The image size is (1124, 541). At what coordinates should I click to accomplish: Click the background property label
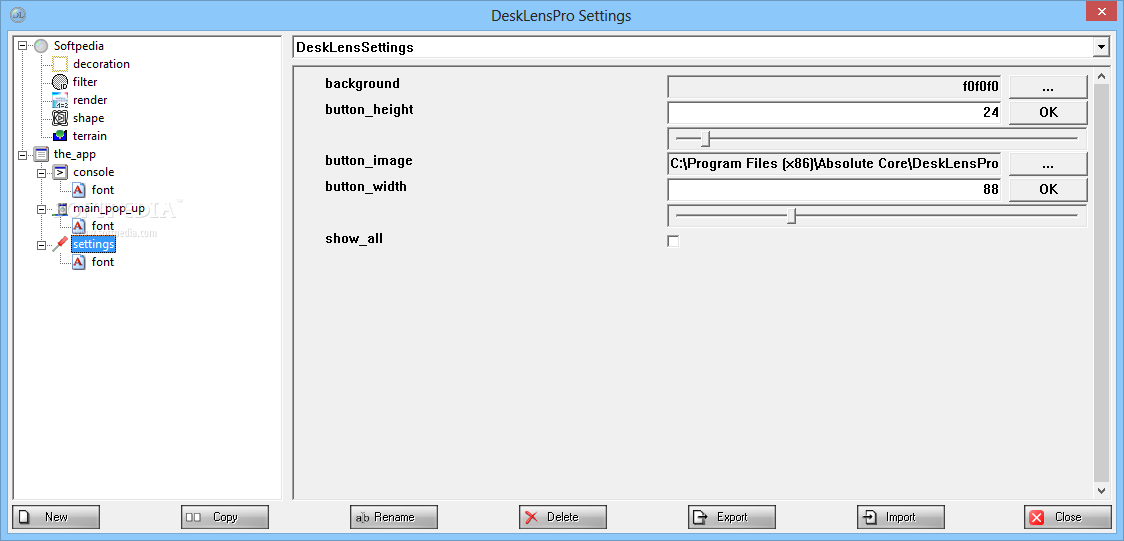[362, 83]
